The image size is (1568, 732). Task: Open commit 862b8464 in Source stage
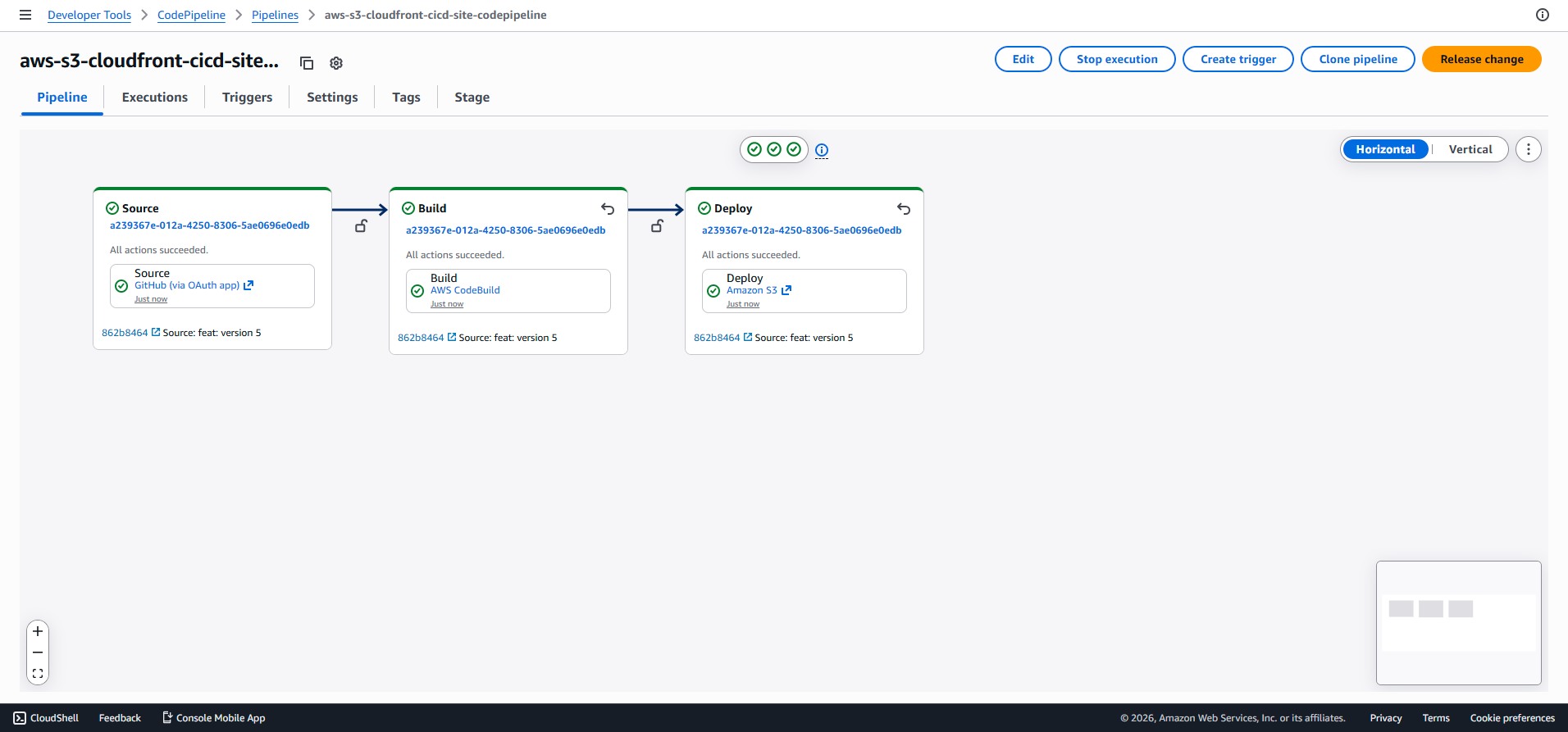(x=125, y=333)
